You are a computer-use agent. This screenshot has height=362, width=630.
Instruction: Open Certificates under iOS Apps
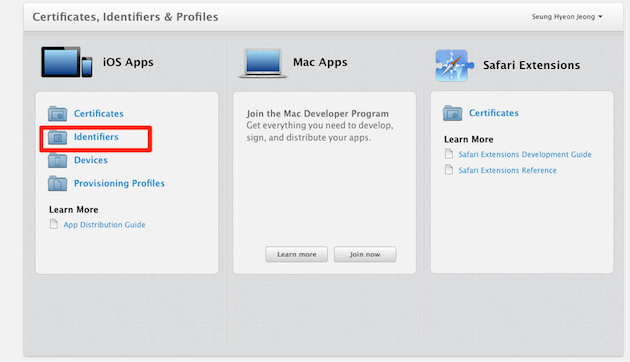(98, 114)
